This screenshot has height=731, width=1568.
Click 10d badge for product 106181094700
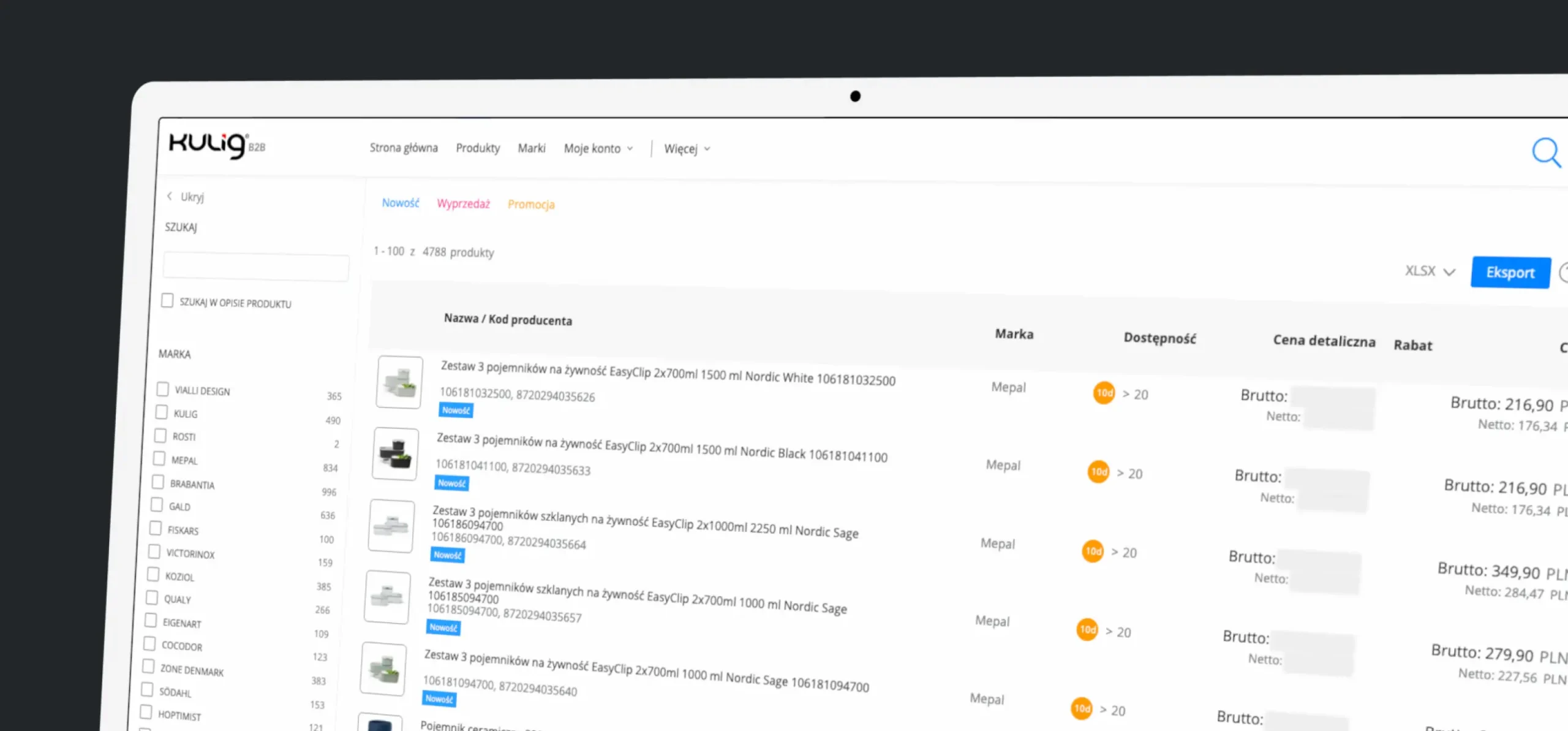point(1082,708)
